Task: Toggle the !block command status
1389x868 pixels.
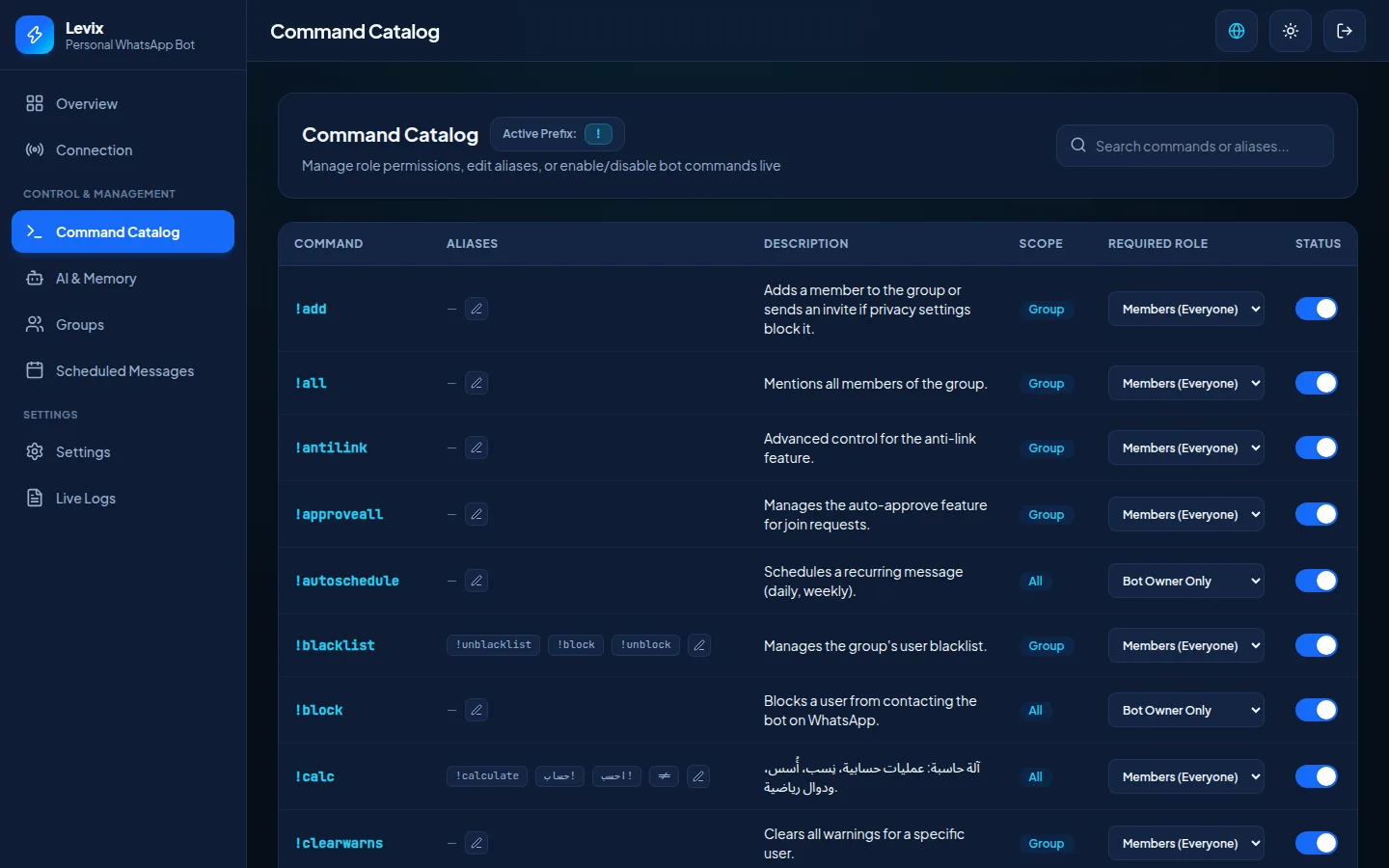Action: (1317, 710)
